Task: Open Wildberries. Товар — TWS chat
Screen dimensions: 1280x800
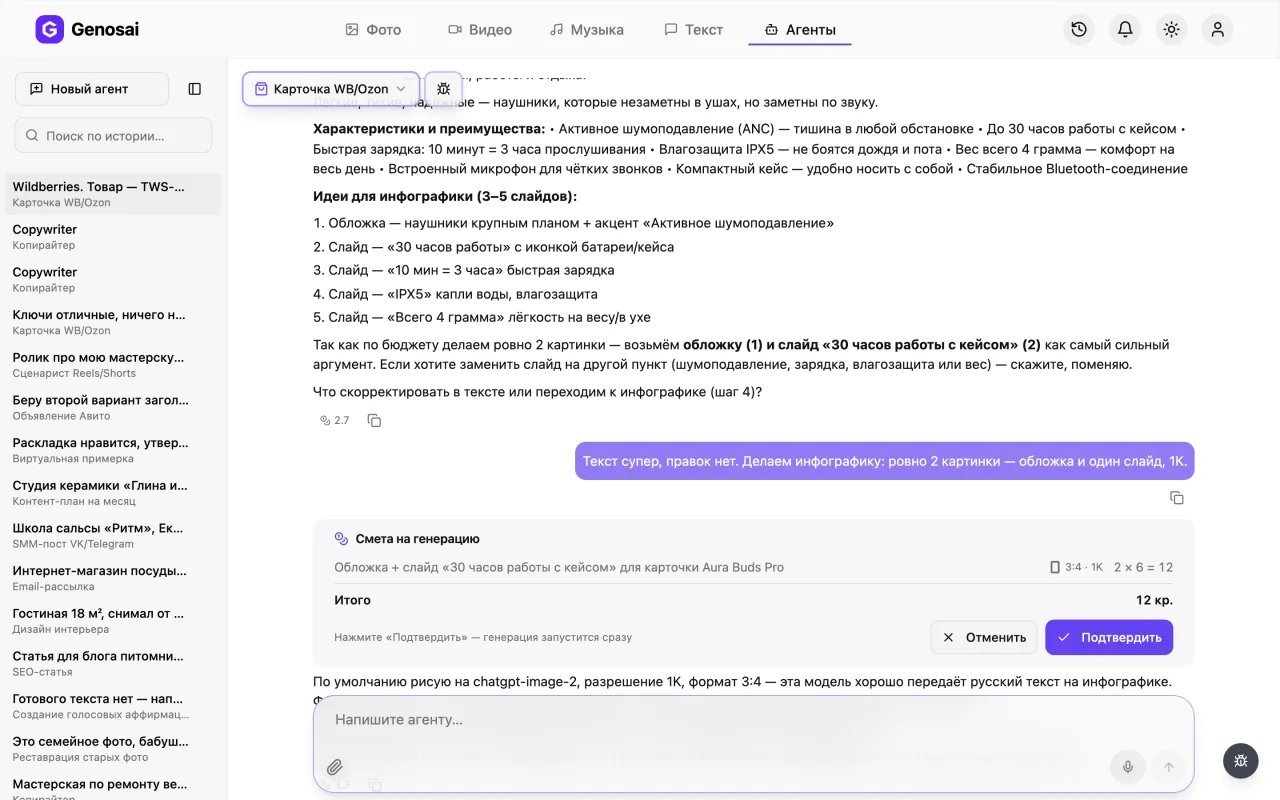Action: (x=113, y=194)
